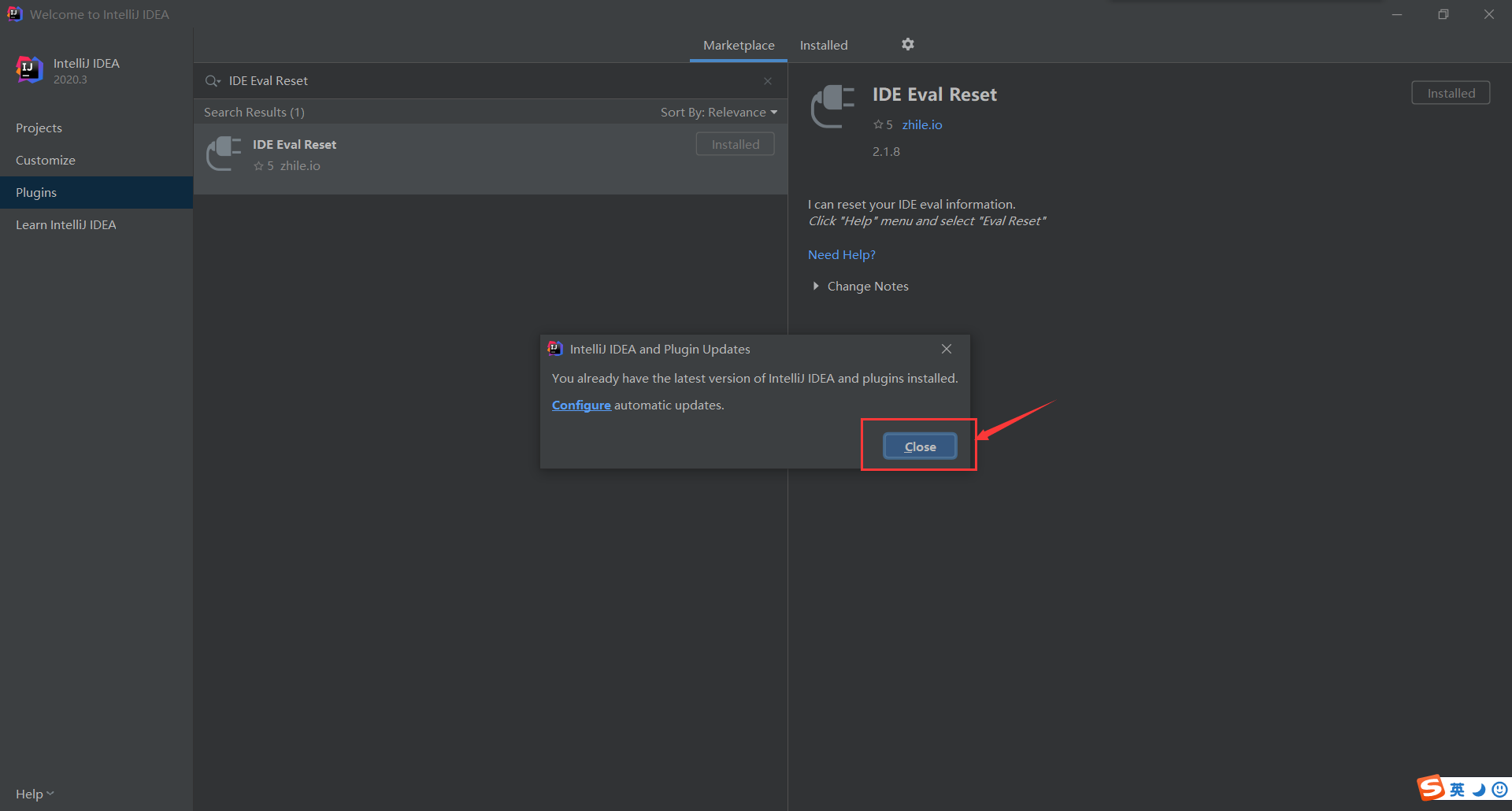
Task: Select IDE Eval Reset search result
Action: (491, 158)
